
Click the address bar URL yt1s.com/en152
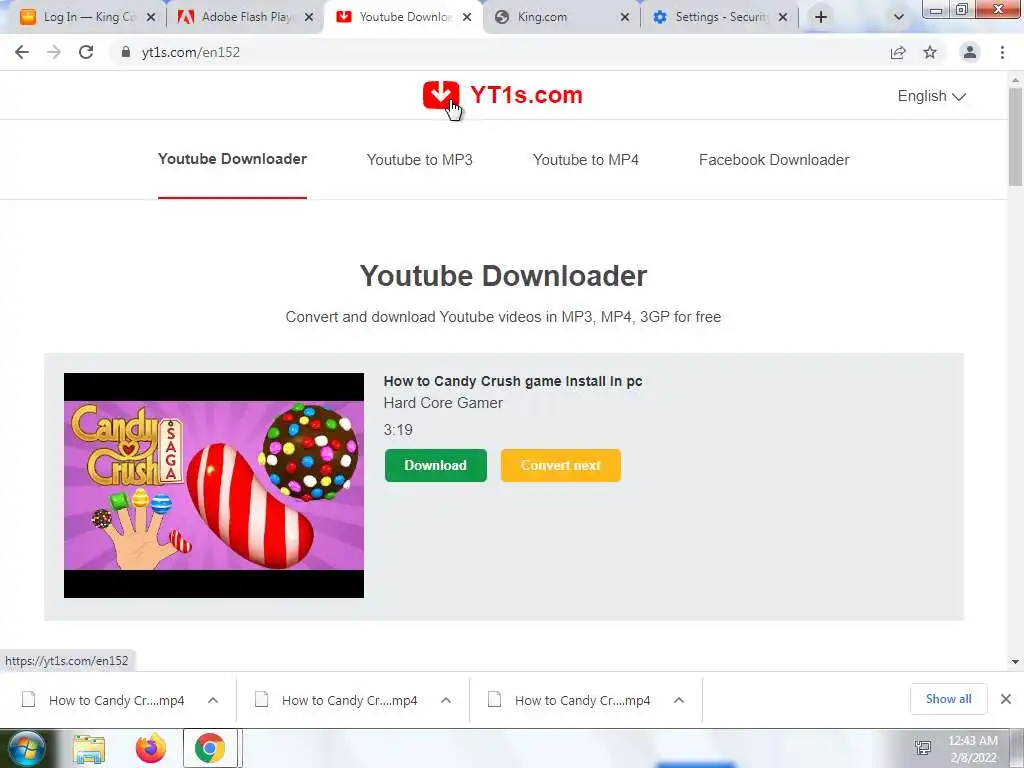(191, 52)
